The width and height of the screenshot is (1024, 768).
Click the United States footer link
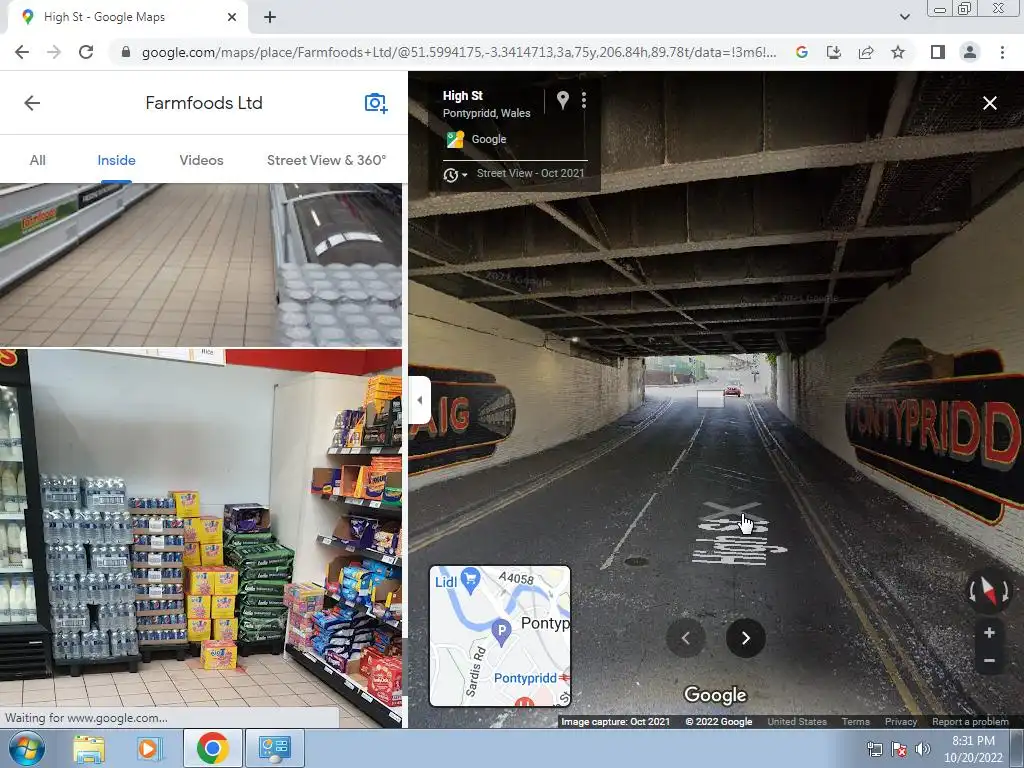tap(797, 722)
